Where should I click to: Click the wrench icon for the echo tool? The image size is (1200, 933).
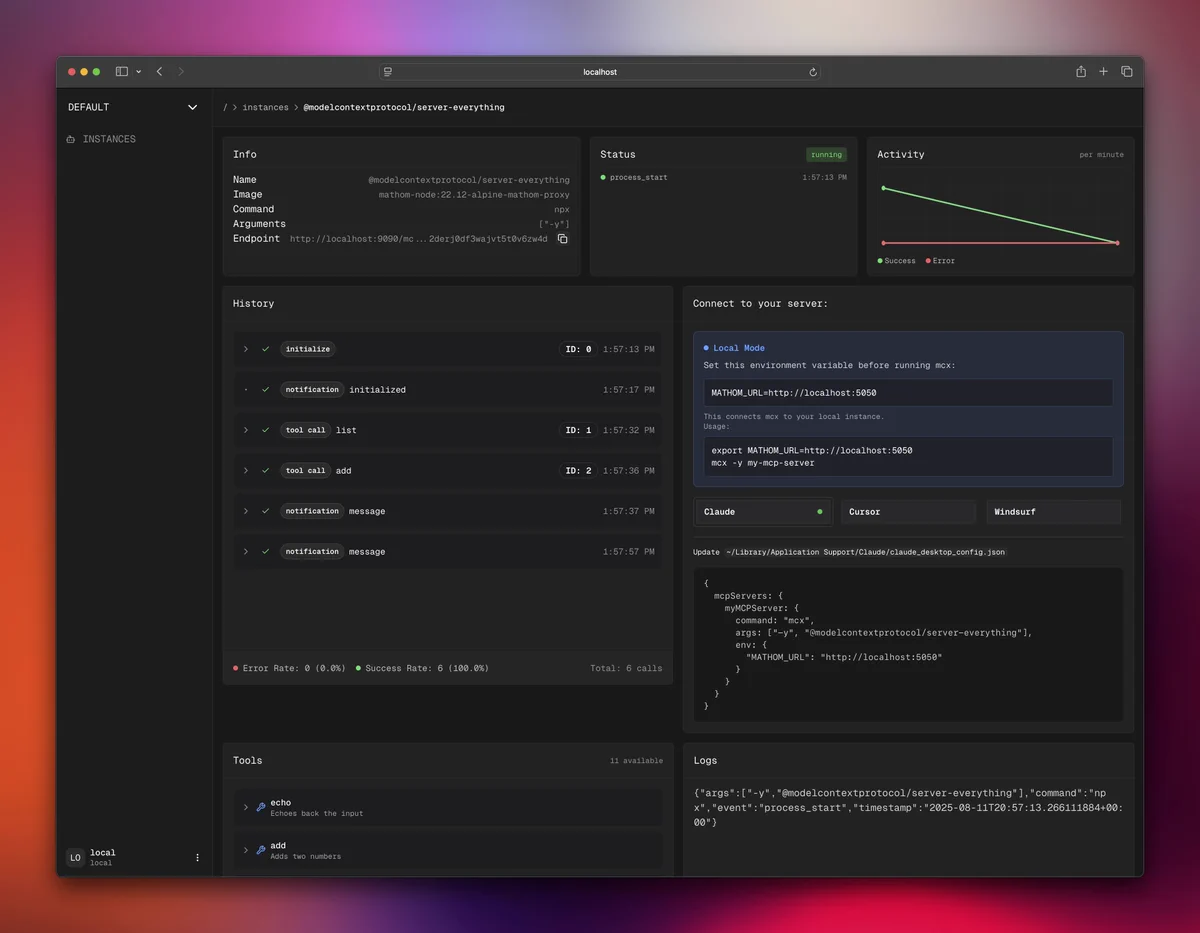coord(261,807)
